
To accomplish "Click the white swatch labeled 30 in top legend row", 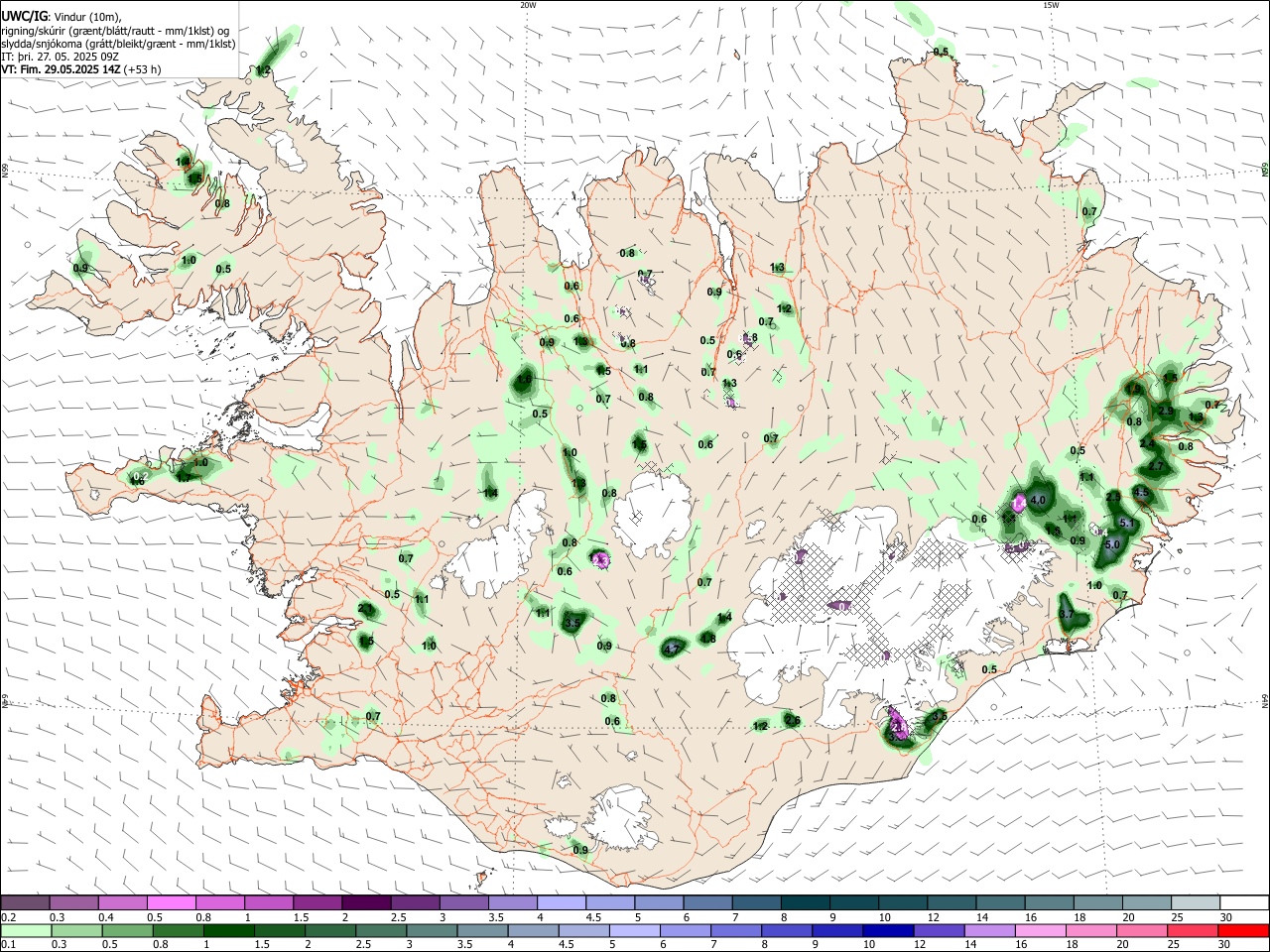I will tap(1245, 902).
